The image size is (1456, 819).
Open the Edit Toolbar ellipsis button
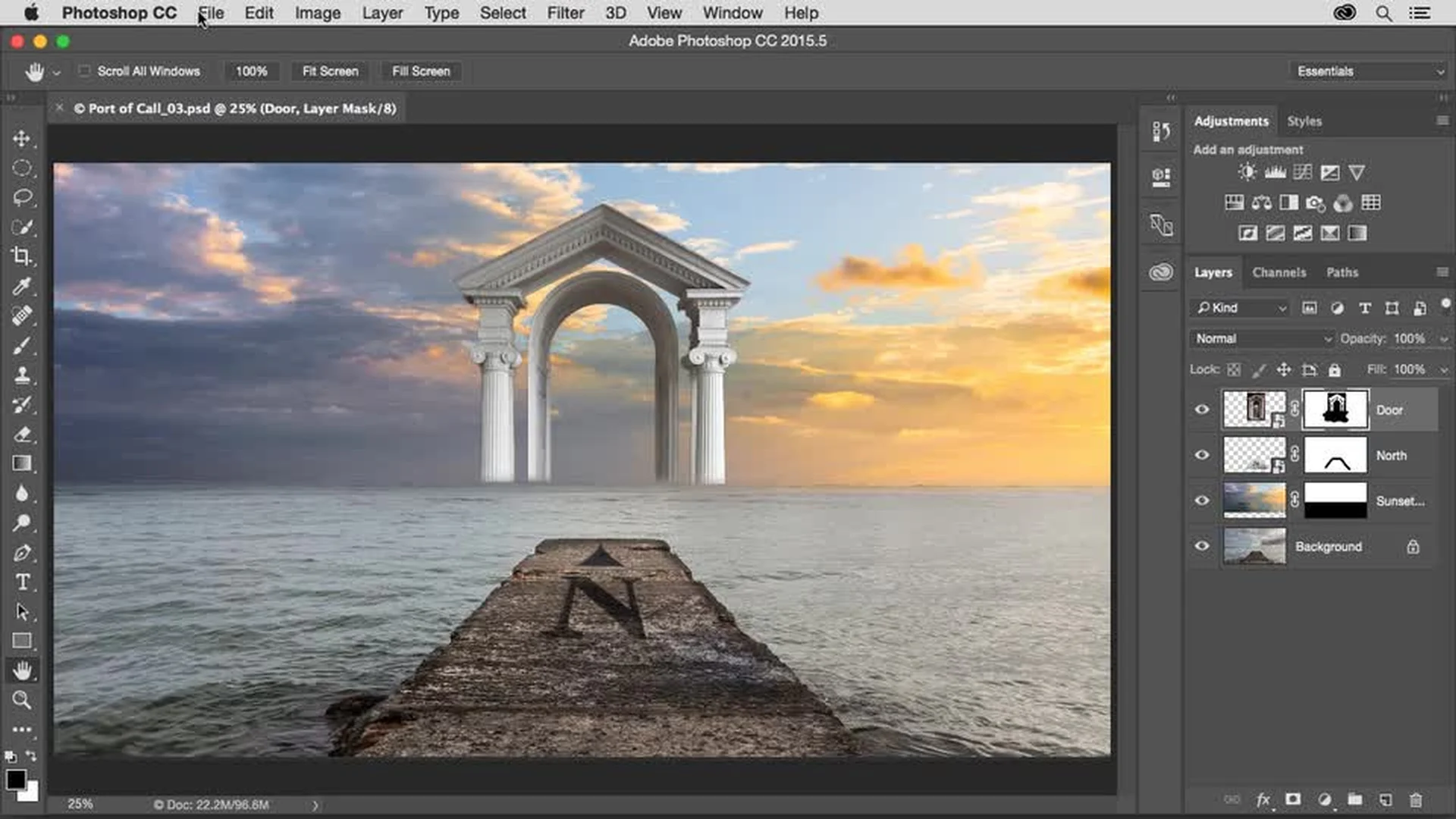21,730
